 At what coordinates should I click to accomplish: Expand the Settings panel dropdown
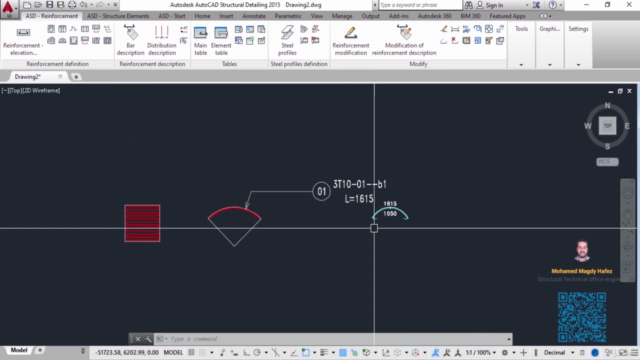(x=578, y=64)
